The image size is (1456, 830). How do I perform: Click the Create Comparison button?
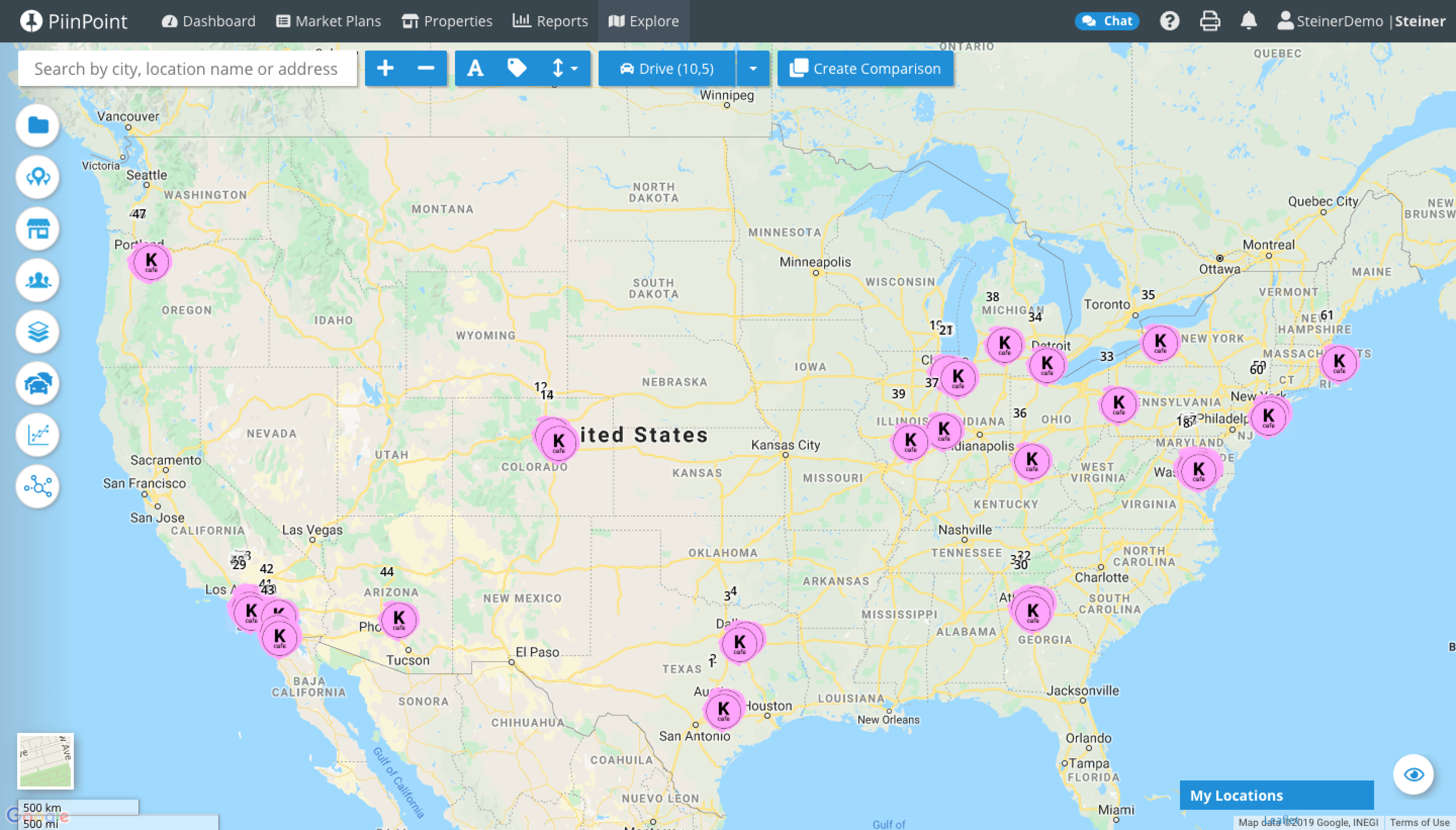point(865,68)
